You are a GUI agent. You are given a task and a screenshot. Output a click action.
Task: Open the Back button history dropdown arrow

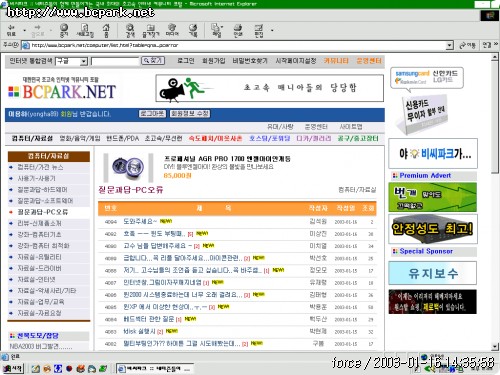pyautogui.click(x=24, y=31)
